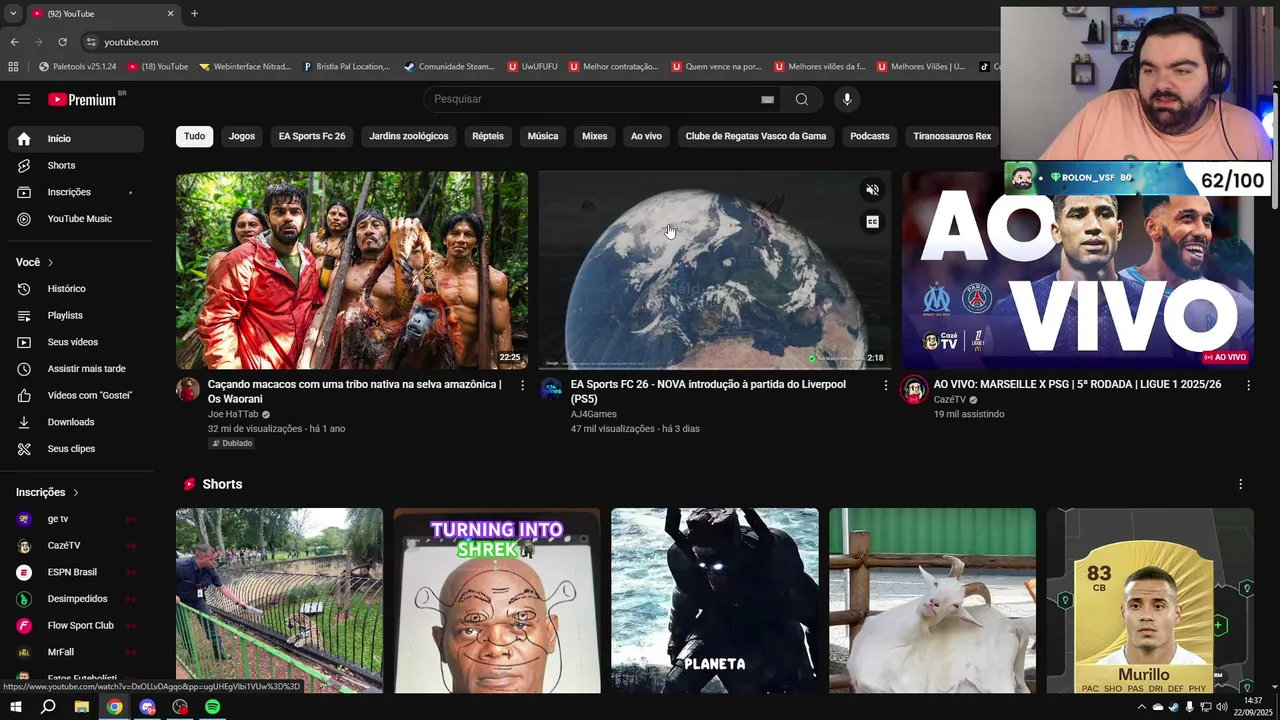Expand the Você section chevron
Screen dimensions: 1280x720
(x=50, y=262)
